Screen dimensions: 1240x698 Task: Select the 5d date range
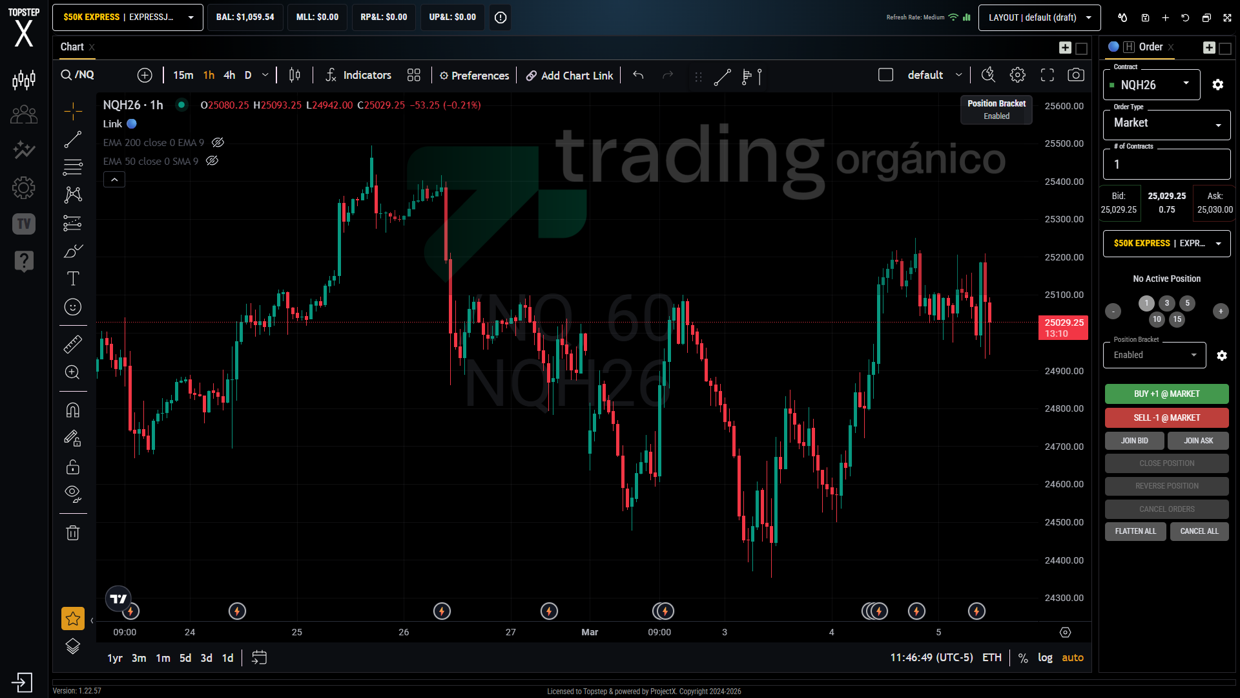(x=185, y=658)
